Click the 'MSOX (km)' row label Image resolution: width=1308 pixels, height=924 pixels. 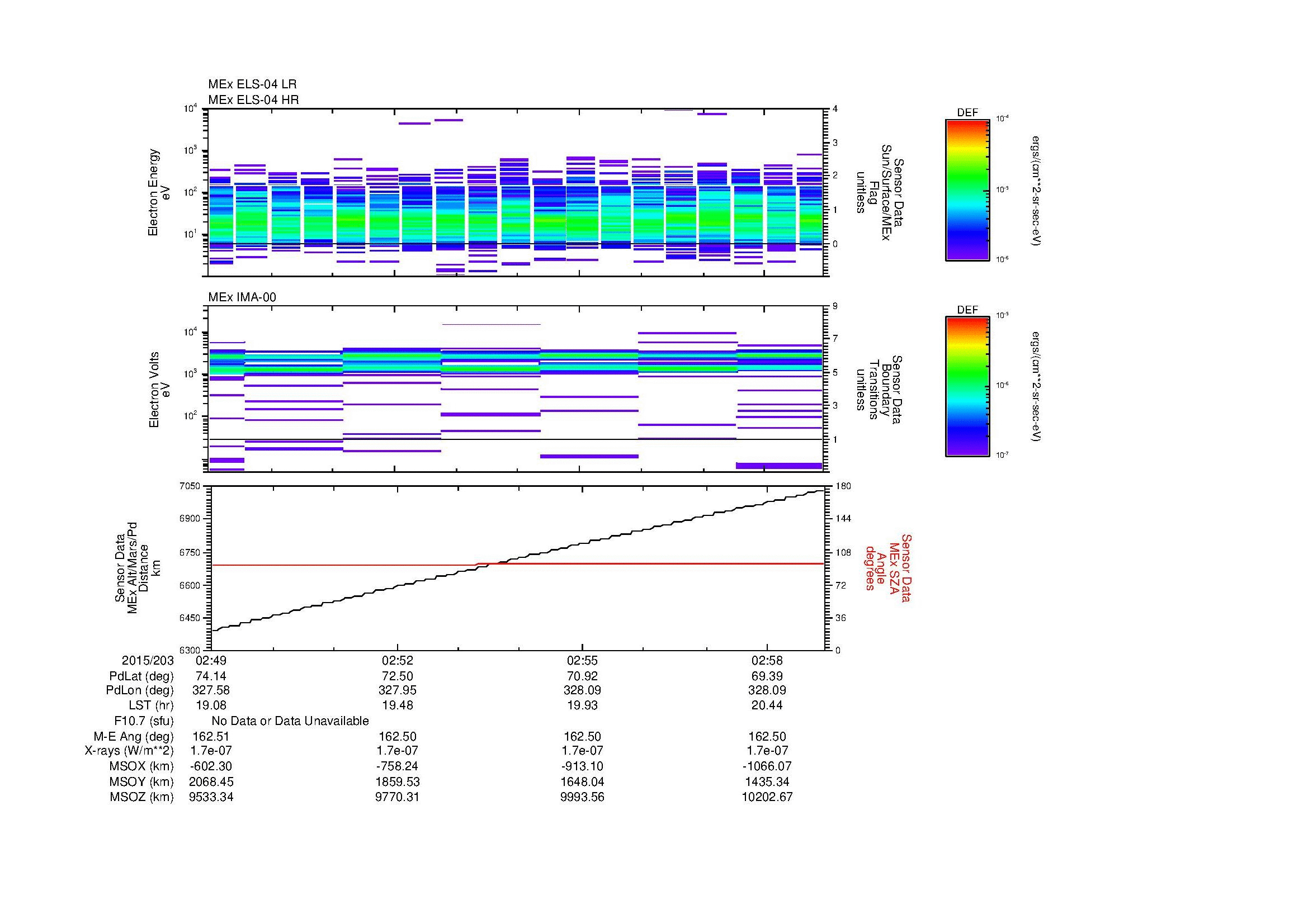(141, 766)
